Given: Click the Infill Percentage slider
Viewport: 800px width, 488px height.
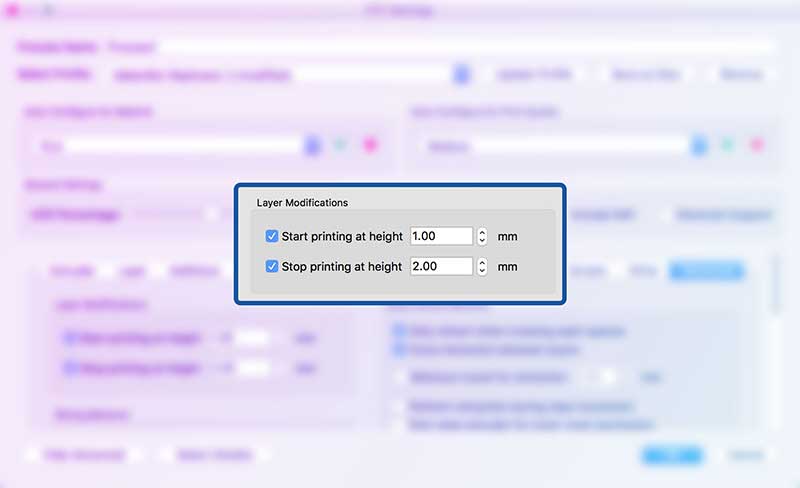Looking at the screenshot, I should pos(170,214).
